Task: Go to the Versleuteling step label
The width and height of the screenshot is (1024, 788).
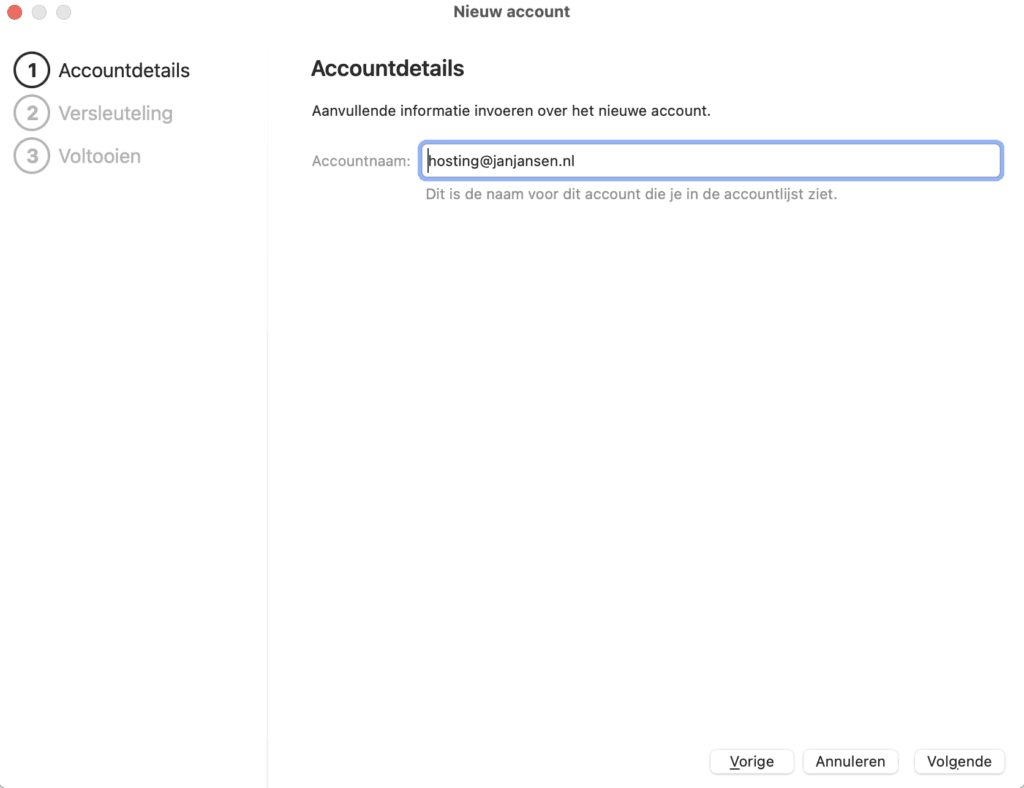Action: pyautogui.click(x=115, y=113)
